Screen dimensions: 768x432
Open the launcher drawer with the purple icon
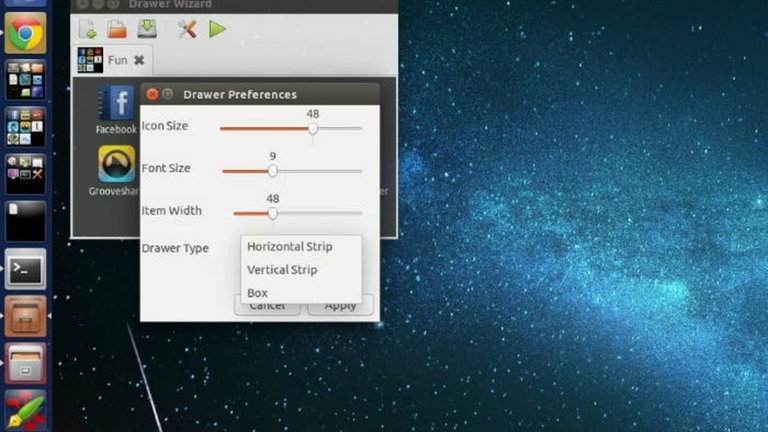tap(25, 80)
